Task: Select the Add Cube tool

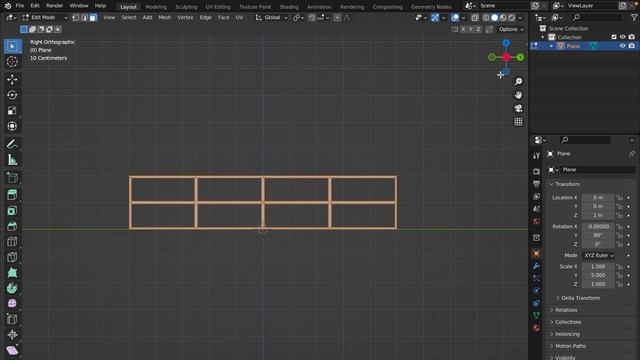Action: (12, 178)
